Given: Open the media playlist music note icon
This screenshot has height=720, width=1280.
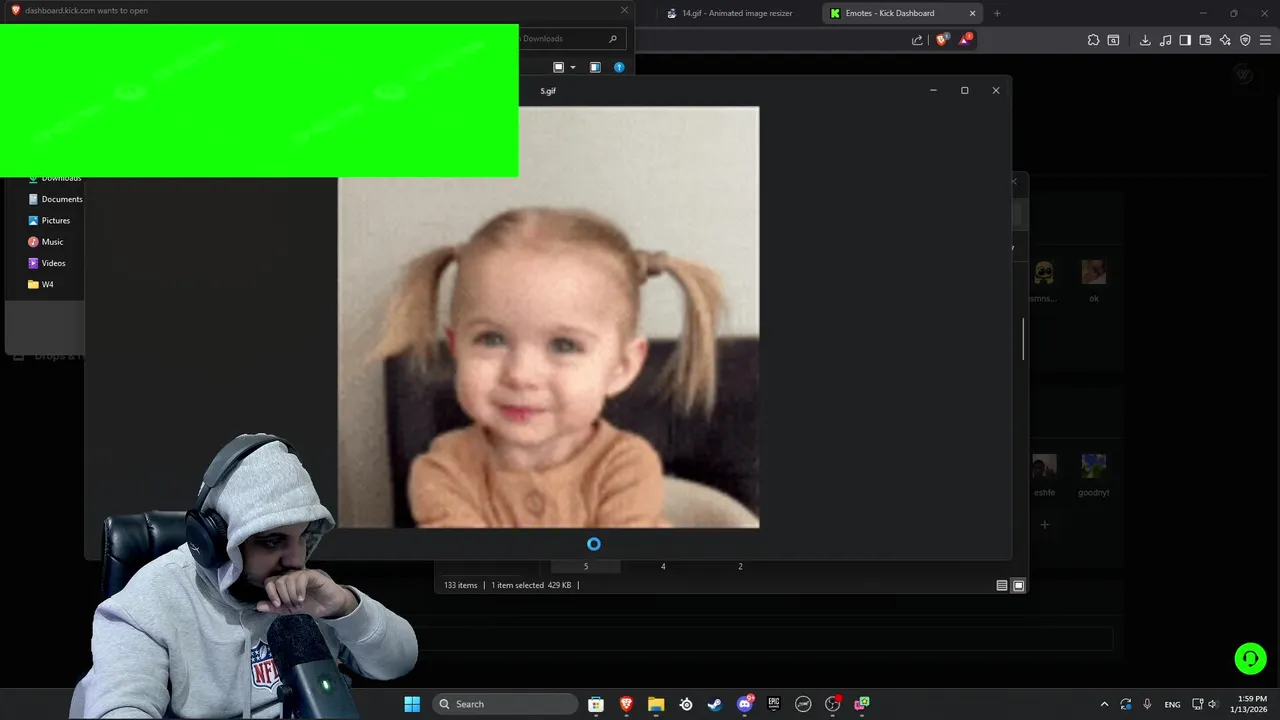Looking at the screenshot, I should 1166,40.
